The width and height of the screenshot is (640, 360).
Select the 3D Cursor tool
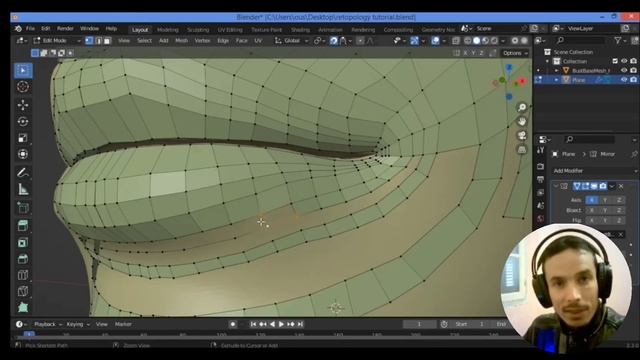tap(23, 87)
